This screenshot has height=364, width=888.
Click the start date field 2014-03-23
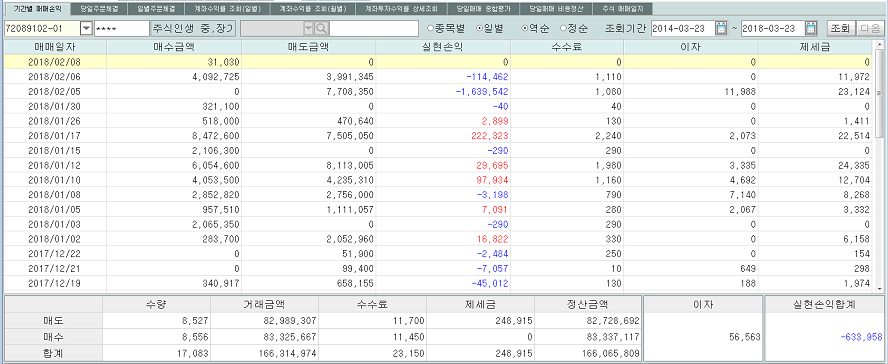click(683, 28)
